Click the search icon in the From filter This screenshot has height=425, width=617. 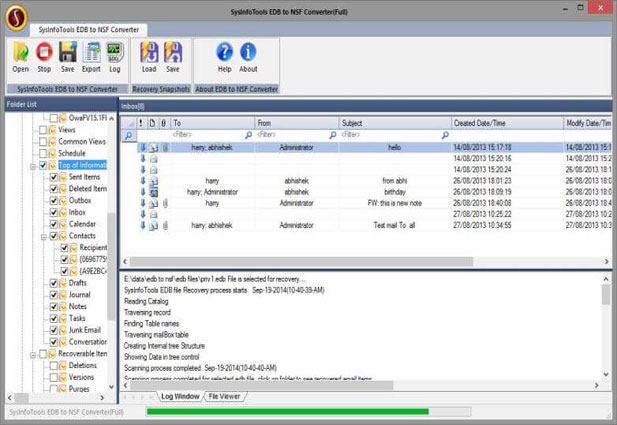coord(333,135)
